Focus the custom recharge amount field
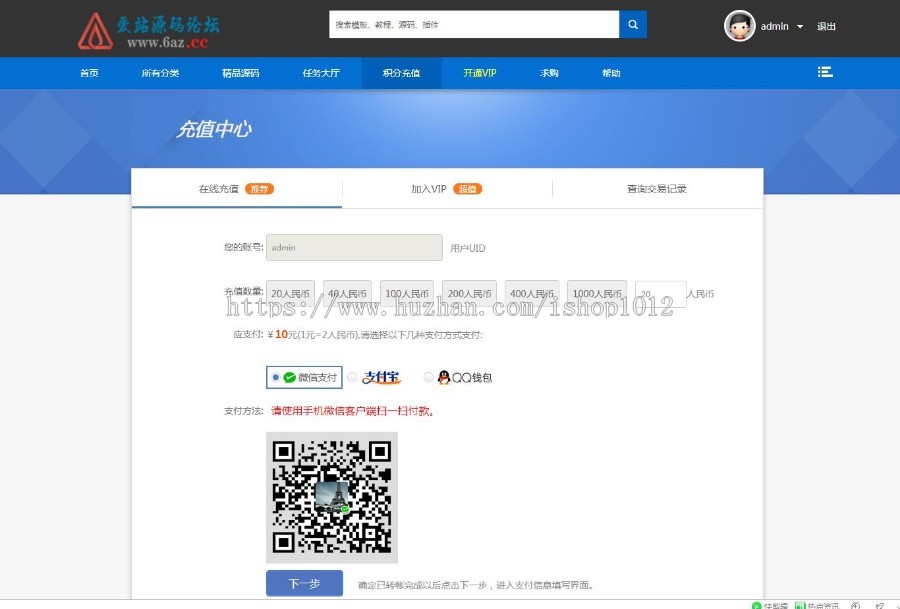900x609 pixels. pos(660,294)
